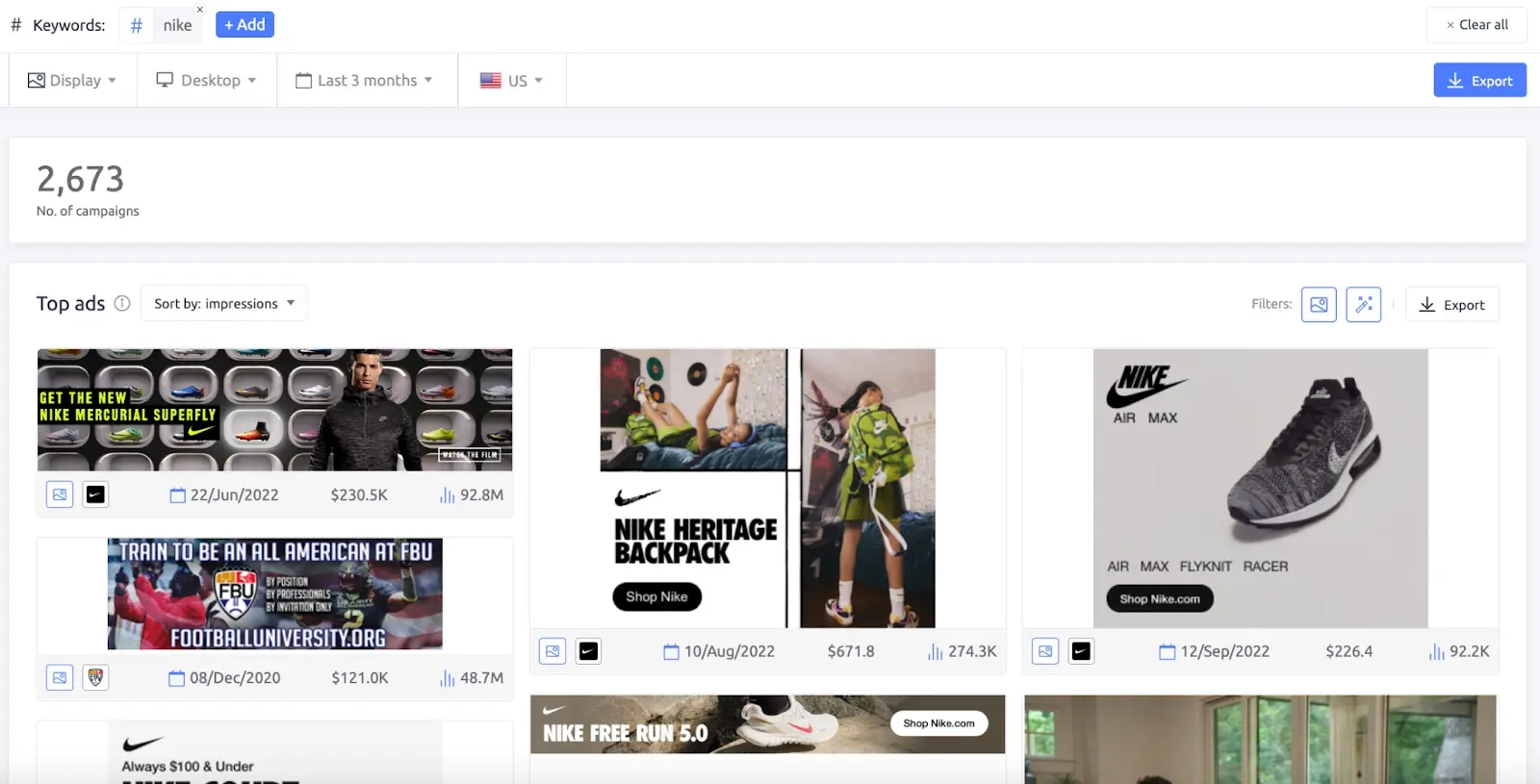Viewport: 1540px width, 784px height.
Task: Click the 22/Jun/2022 date text
Action: coord(234,494)
